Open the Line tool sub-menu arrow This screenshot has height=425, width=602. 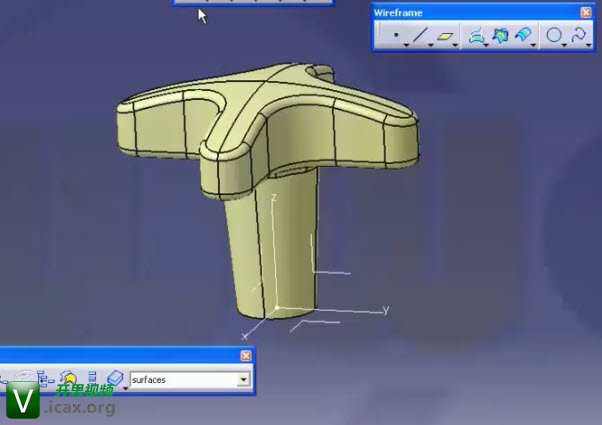[x=431, y=45]
